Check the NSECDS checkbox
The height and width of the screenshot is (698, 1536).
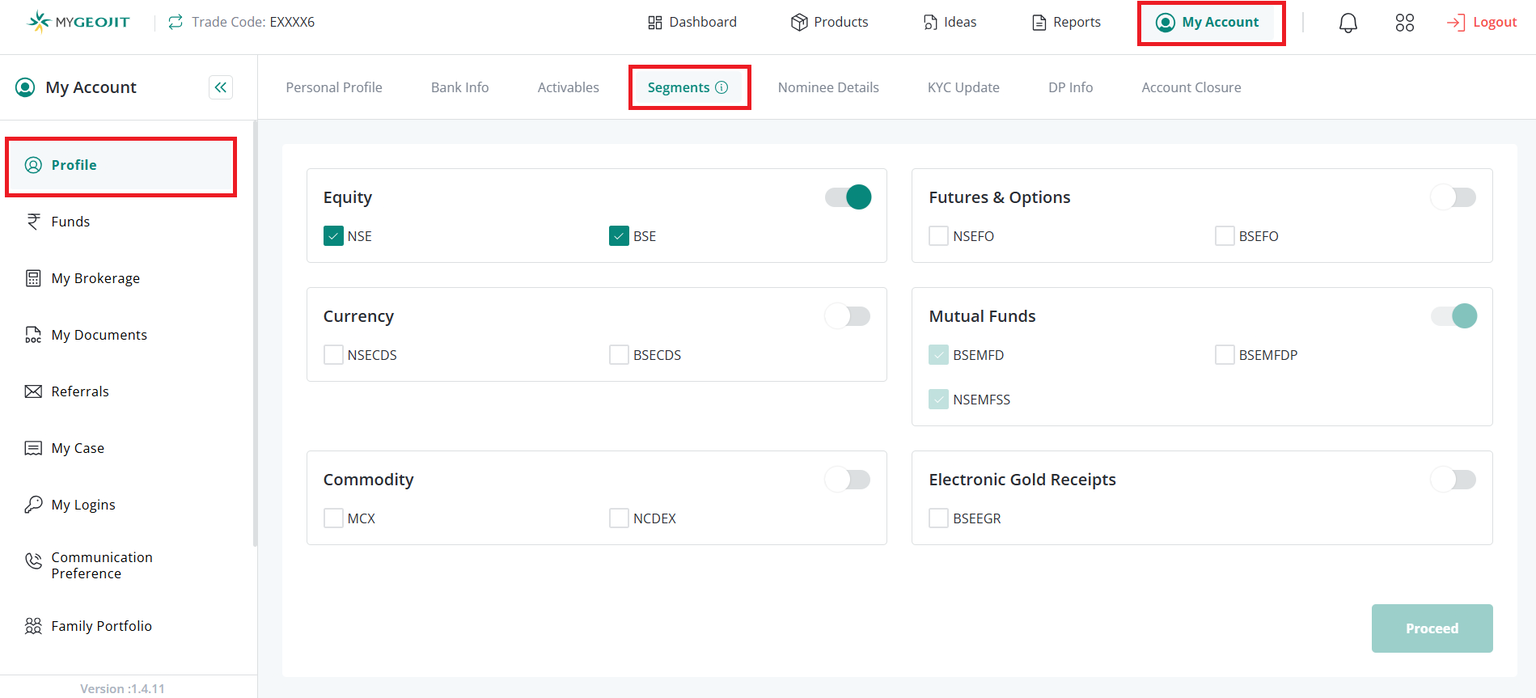pos(334,355)
